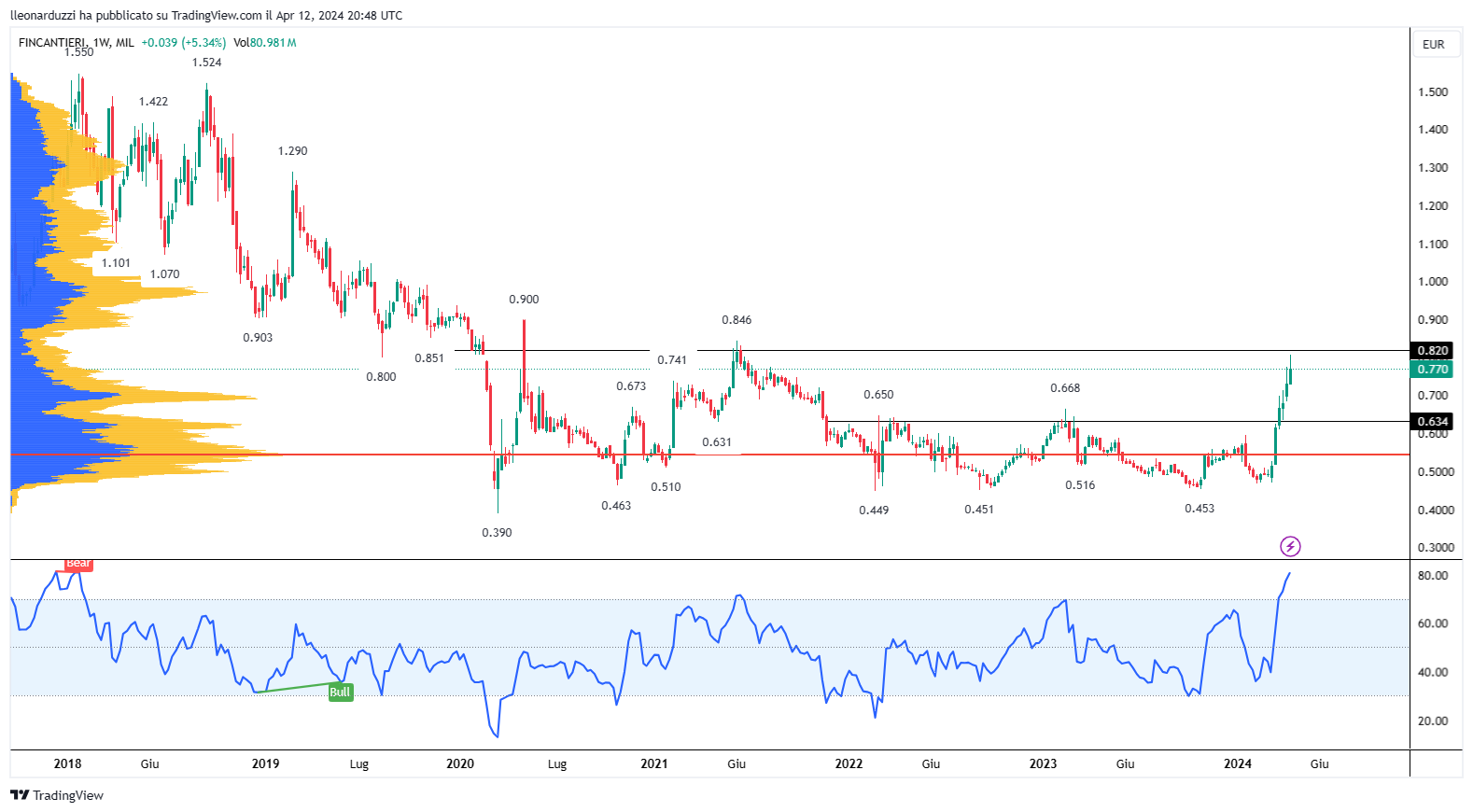
Task: Select the 0.820 price level label
Action: pos(1433,350)
